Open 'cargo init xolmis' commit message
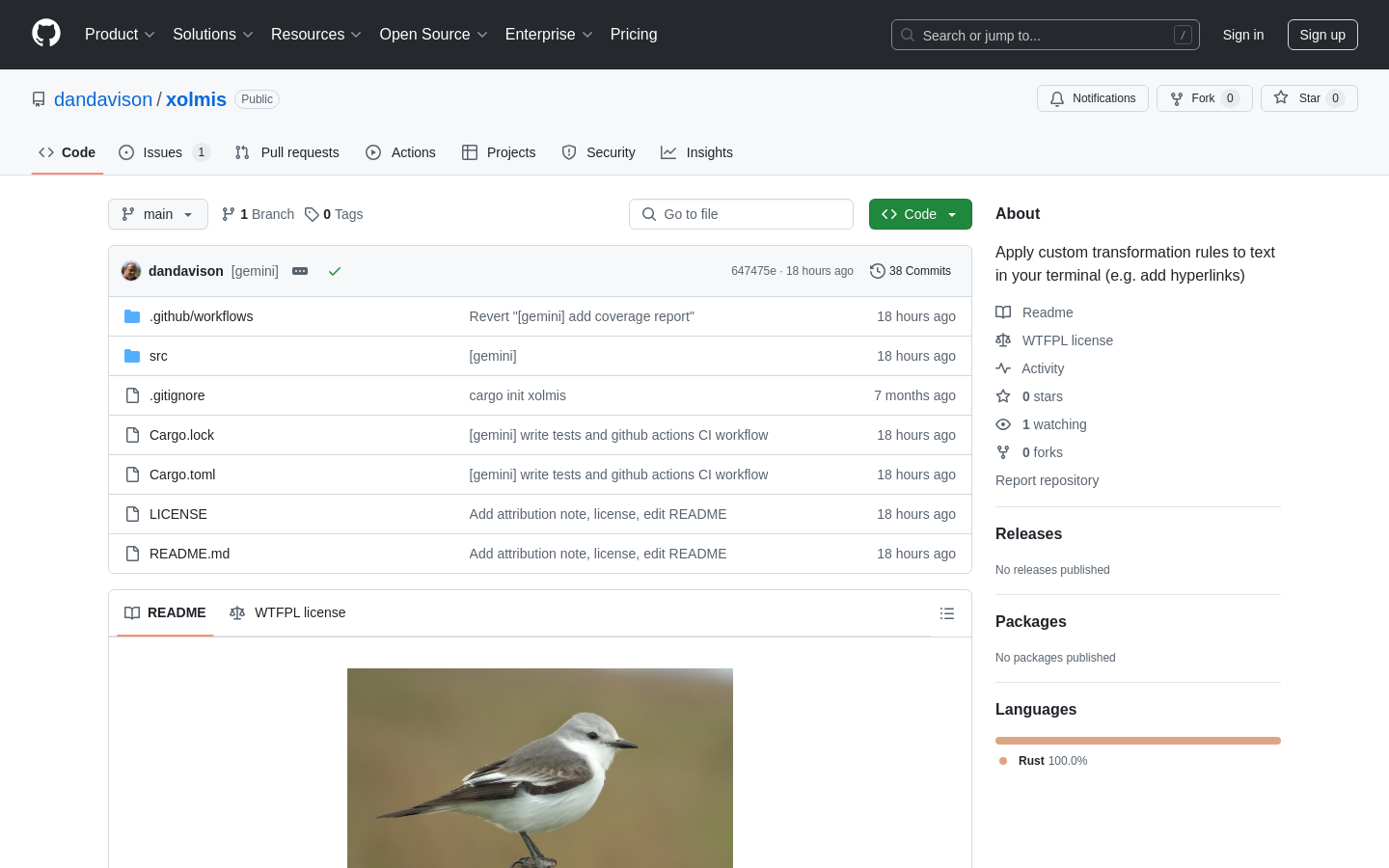 pos(518,395)
